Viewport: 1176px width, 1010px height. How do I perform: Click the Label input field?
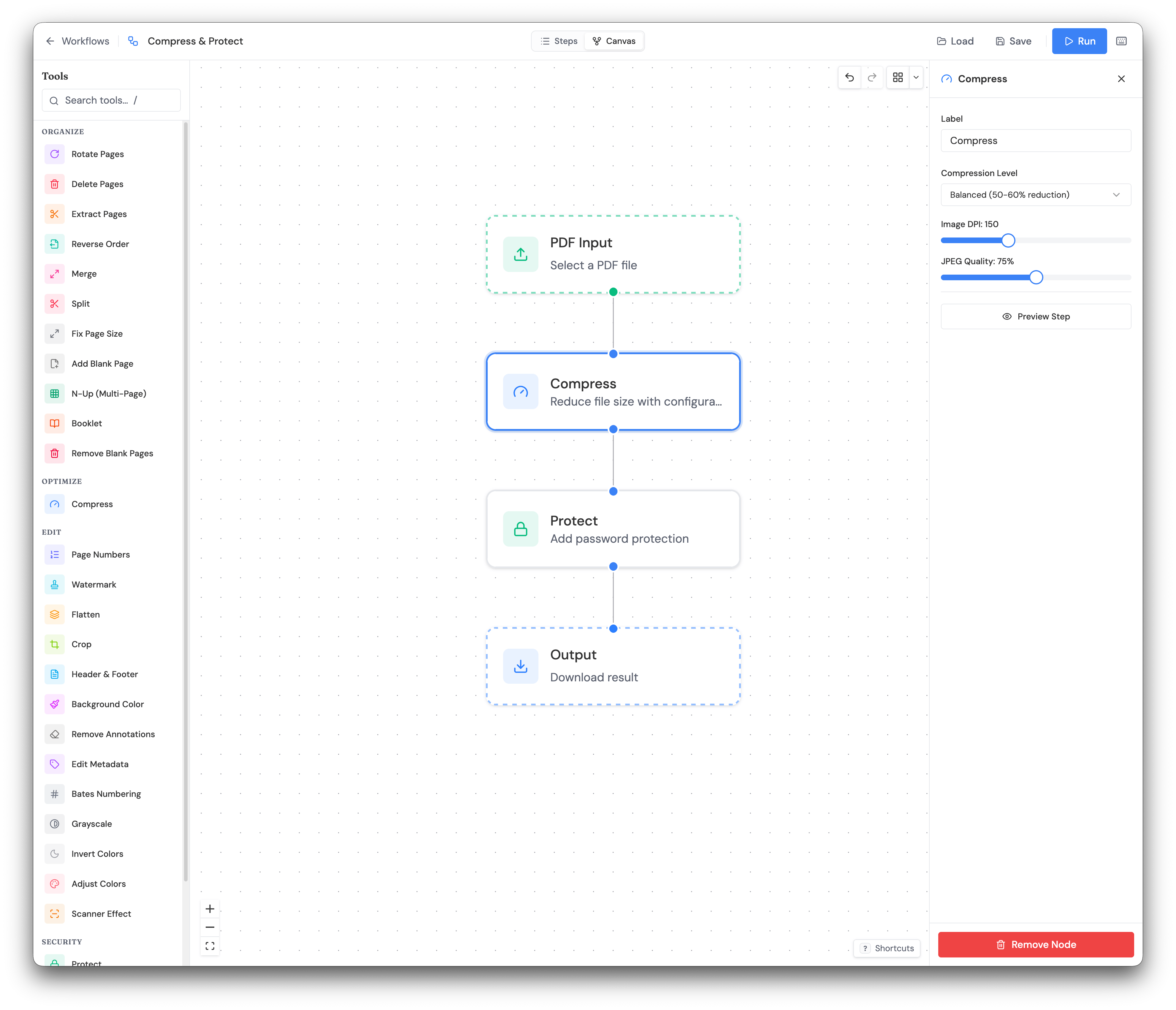(x=1036, y=141)
